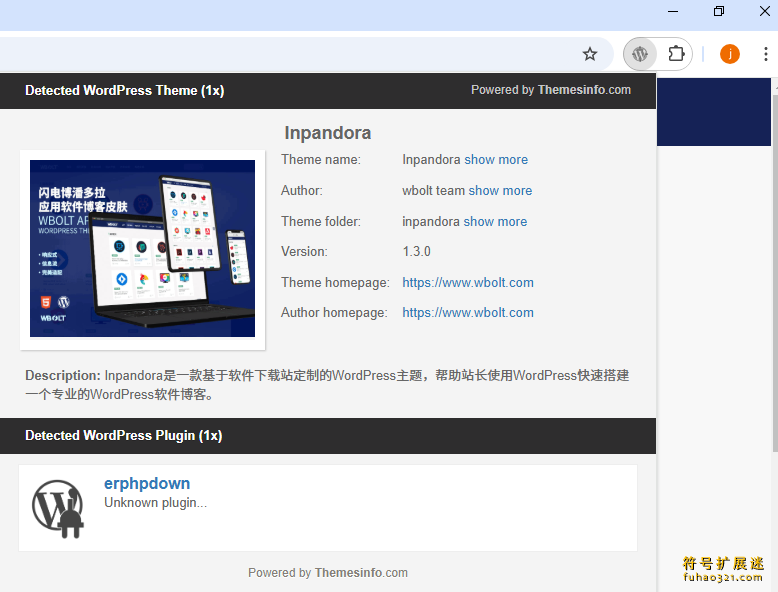The height and width of the screenshot is (592, 778).
Task: Open Chrome's three-dot menu
Action: [x=766, y=54]
